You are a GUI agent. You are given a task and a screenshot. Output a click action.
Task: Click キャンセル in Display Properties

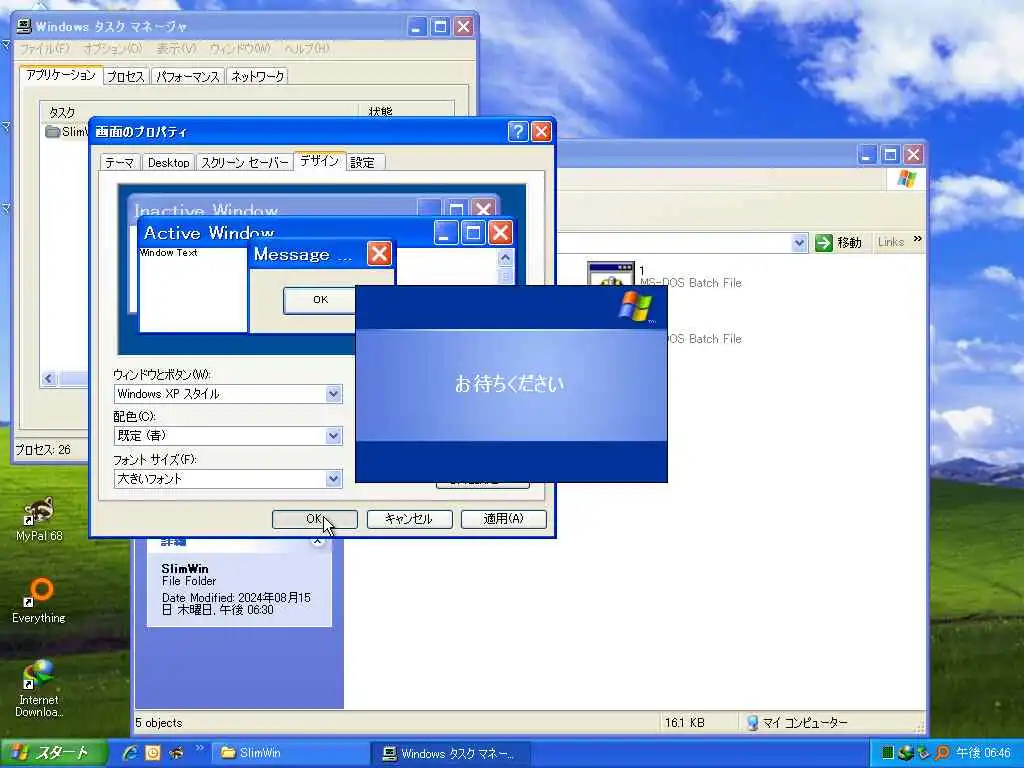[409, 519]
